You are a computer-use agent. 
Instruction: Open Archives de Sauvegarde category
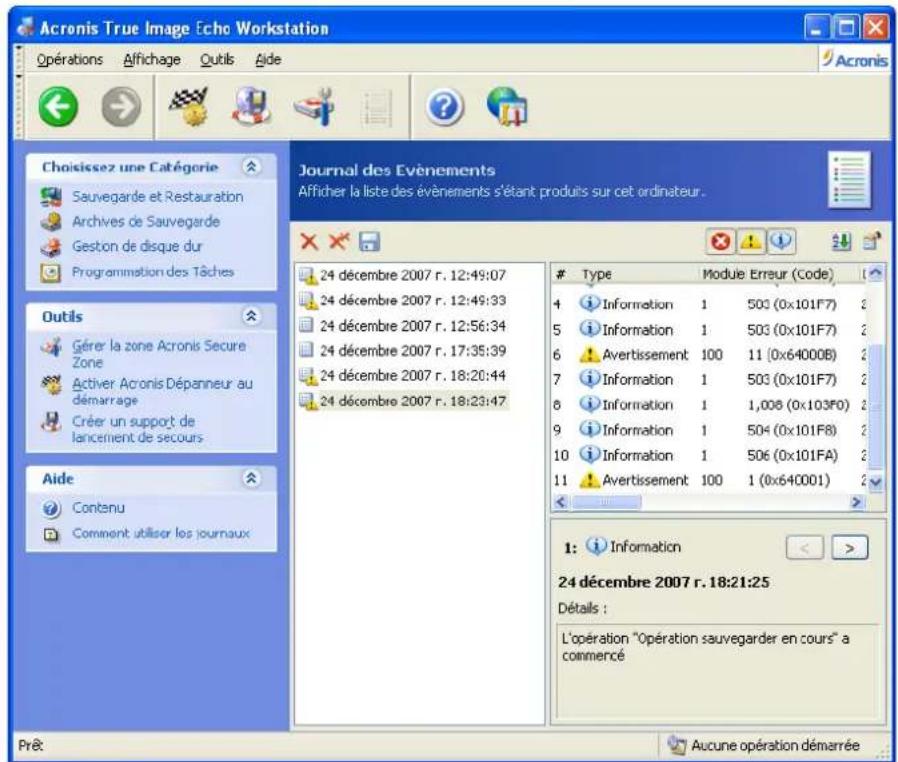point(145,222)
